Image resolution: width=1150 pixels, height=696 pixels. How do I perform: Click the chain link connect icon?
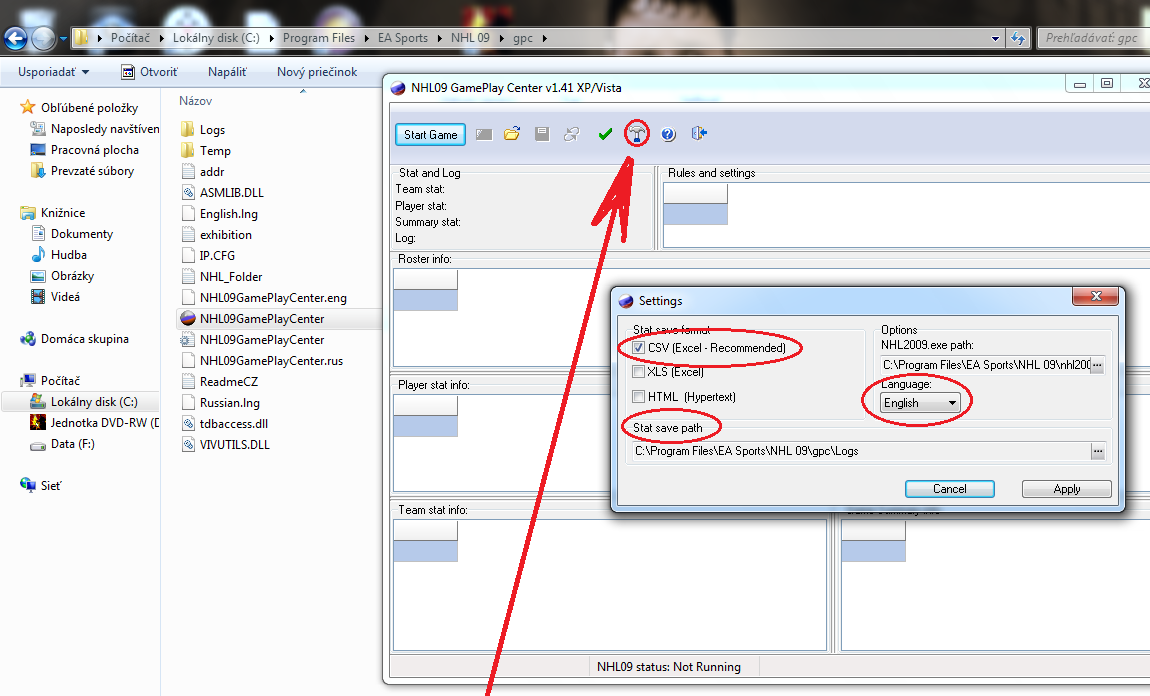(x=572, y=134)
